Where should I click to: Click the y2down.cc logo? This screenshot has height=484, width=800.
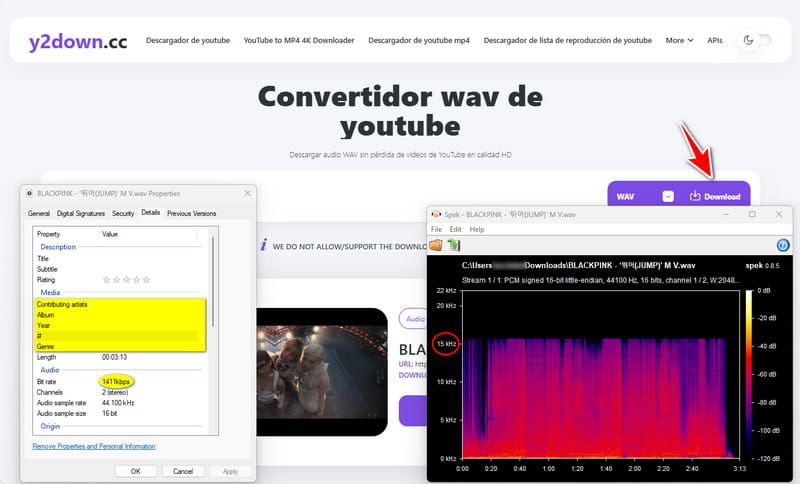click(78, 41)
